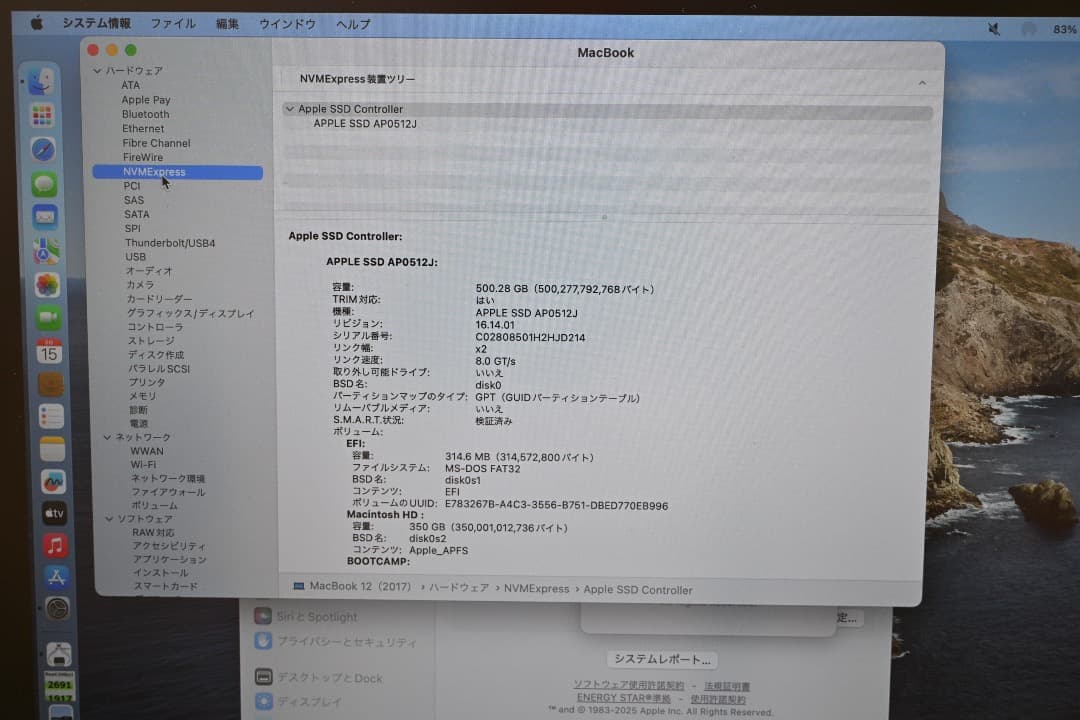Screen dimensions: 1080x720
Task: Expand the ネットワーク section in the sidebar
Action: pos(107,437)
